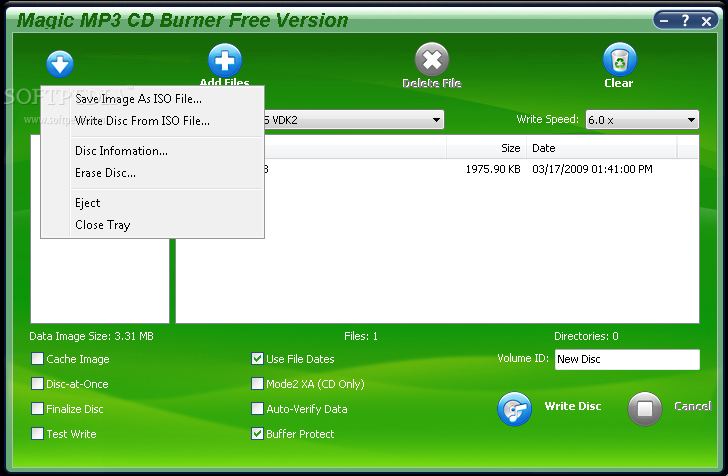Viewport: 728px width, 476px height.
Task: Select Eject from the menu
Action: point(88,203)
